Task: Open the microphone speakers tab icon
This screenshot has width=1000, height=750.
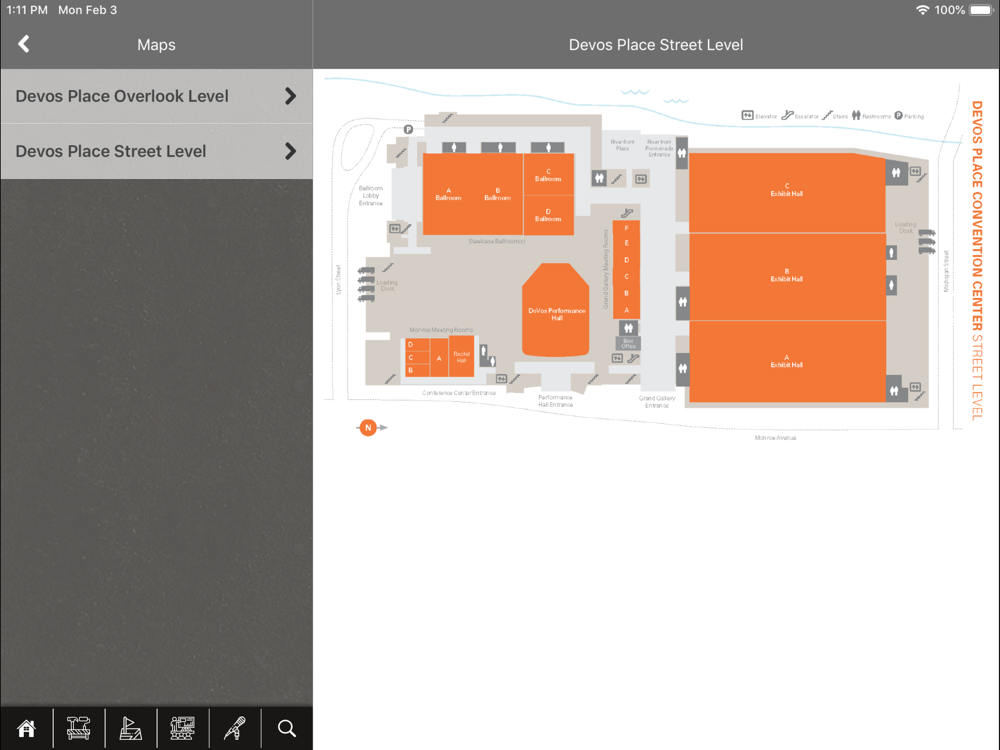Action: pos(234,728)
